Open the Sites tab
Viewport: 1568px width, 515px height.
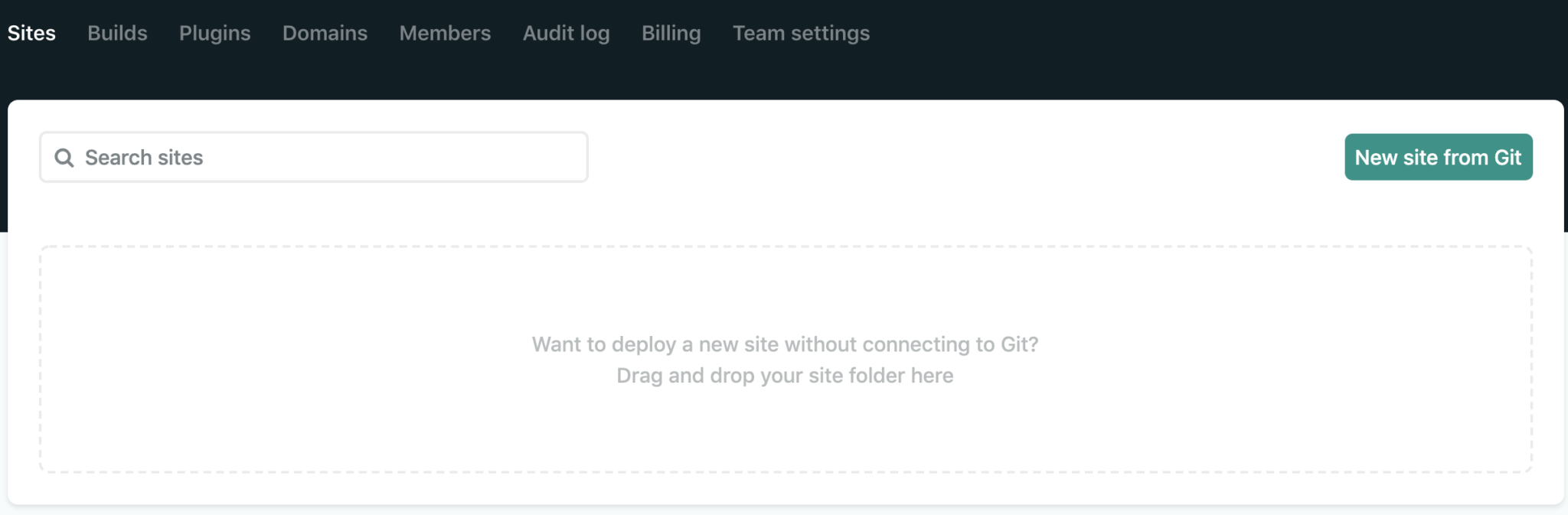[31, 34]
